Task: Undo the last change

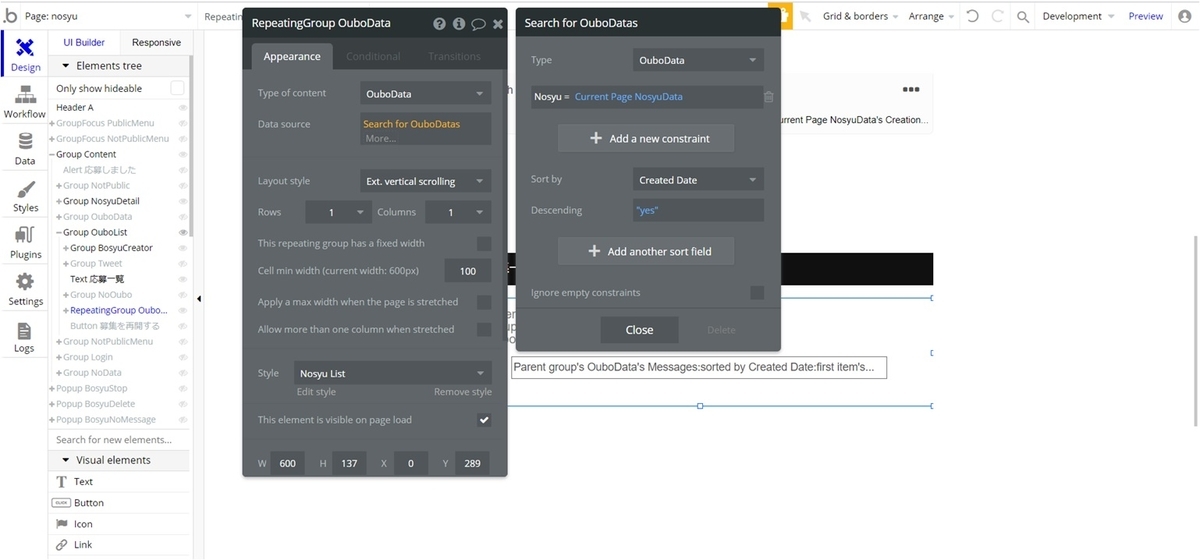Action: 973,16
